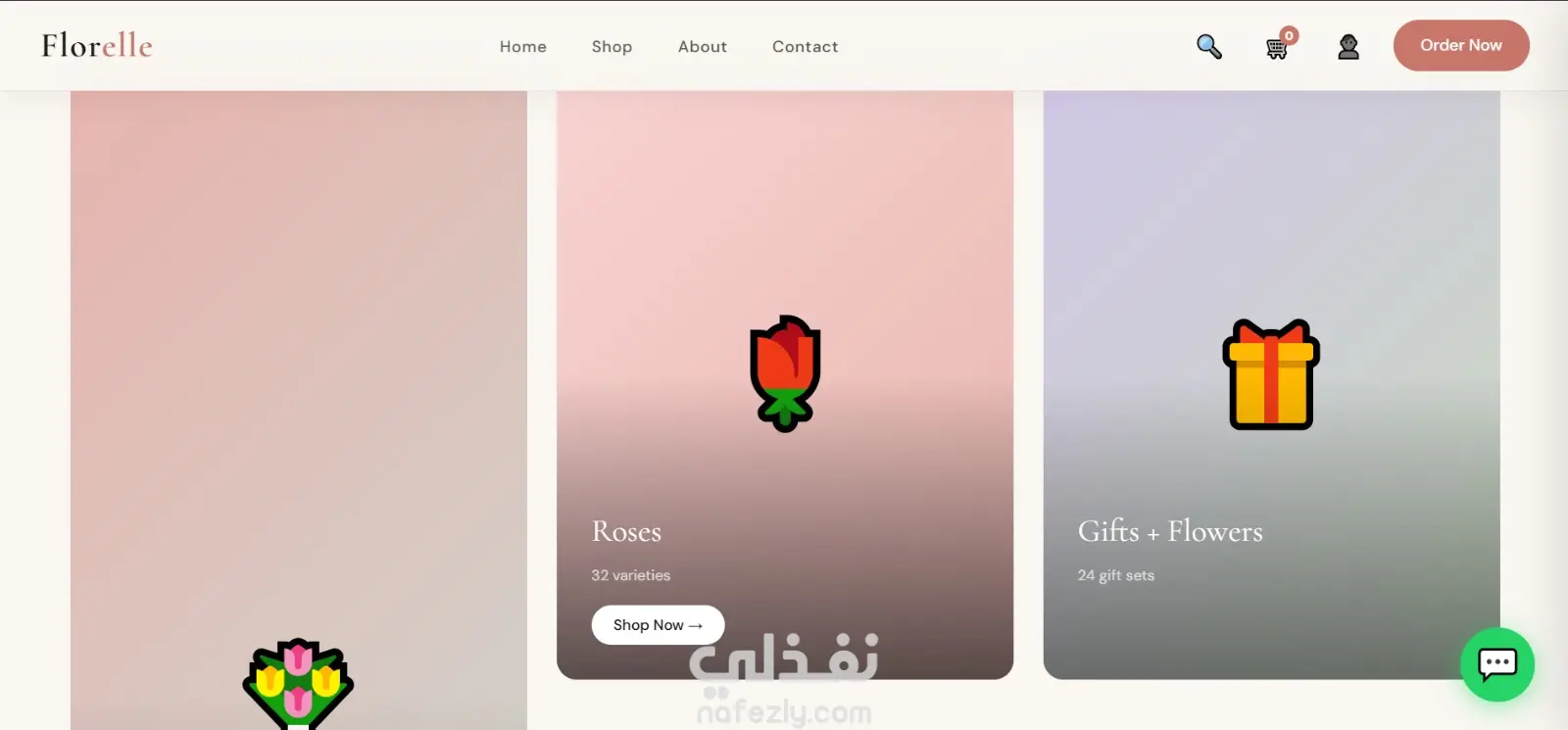
Task: Select the left pink bouquet card
Action: point(299,411)
